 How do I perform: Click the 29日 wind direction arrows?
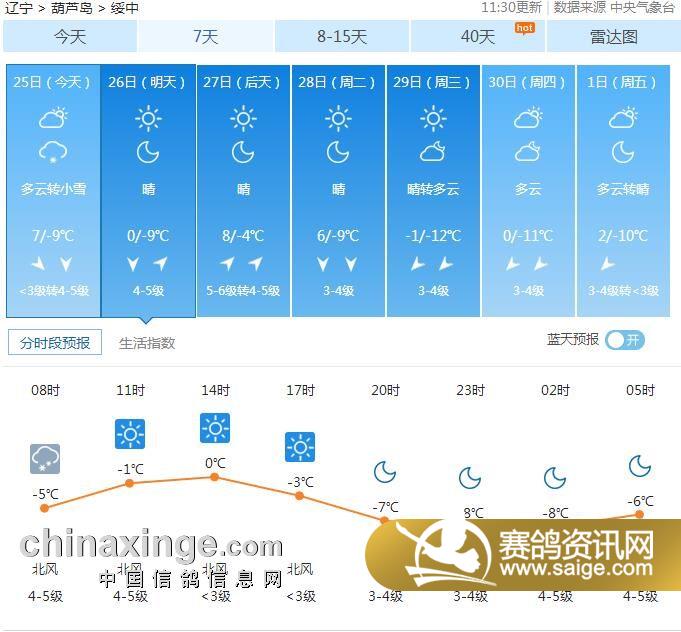pyautogui.click(x=432, y=264)
